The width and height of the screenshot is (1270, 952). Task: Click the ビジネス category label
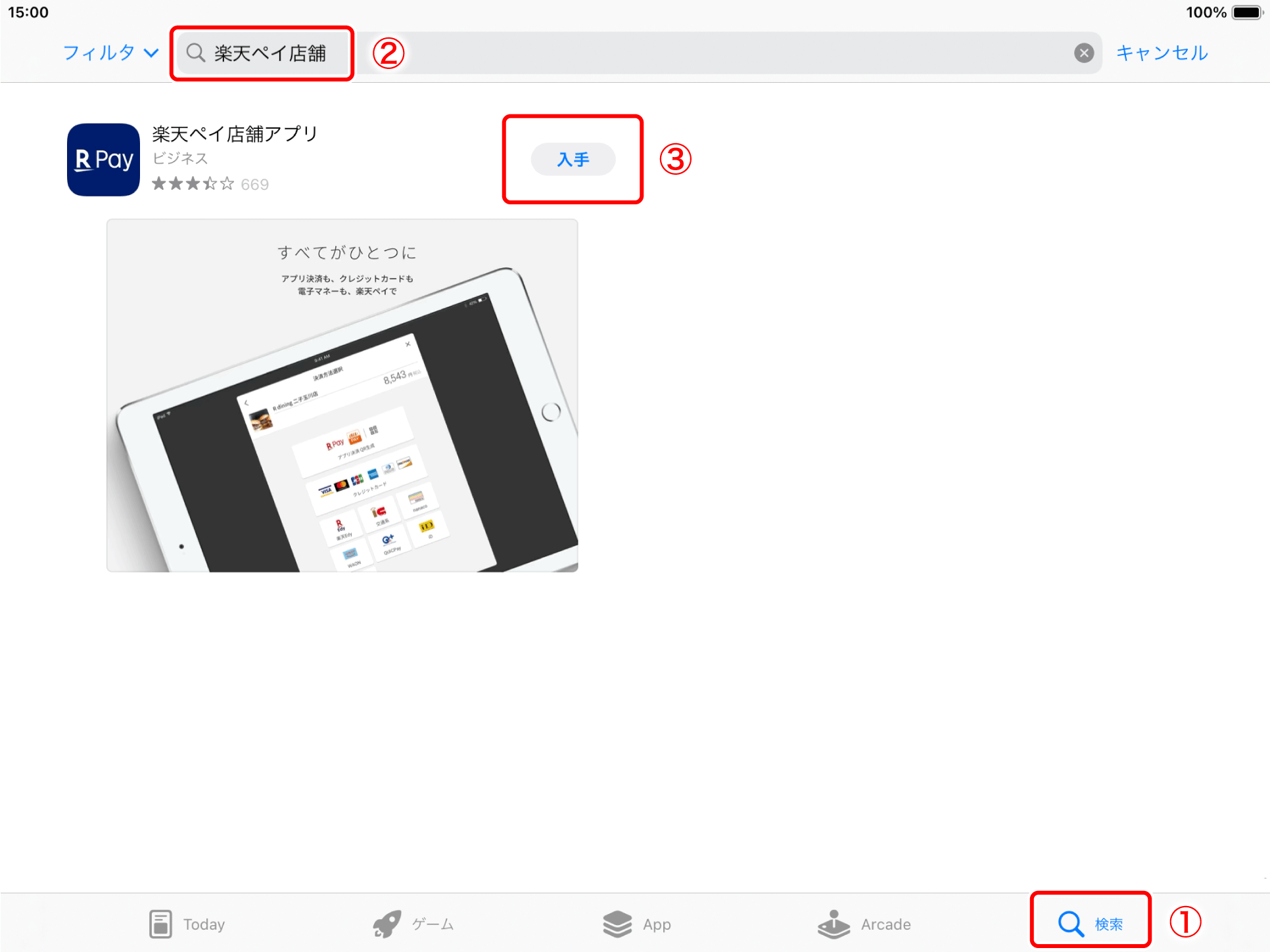[x=180, y=158]
